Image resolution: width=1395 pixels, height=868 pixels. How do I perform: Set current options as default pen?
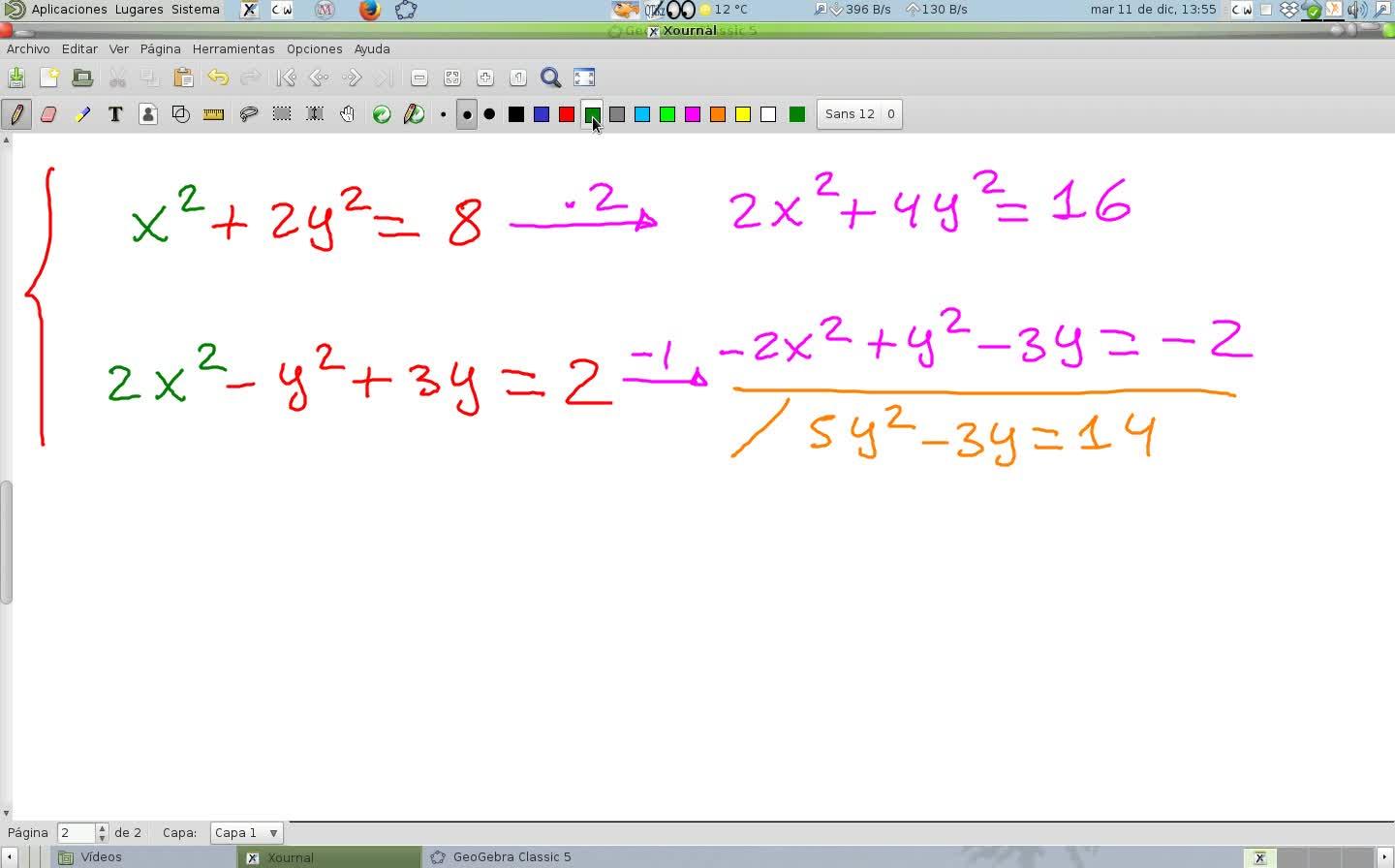pyautogui.click(x=415, y=114)
